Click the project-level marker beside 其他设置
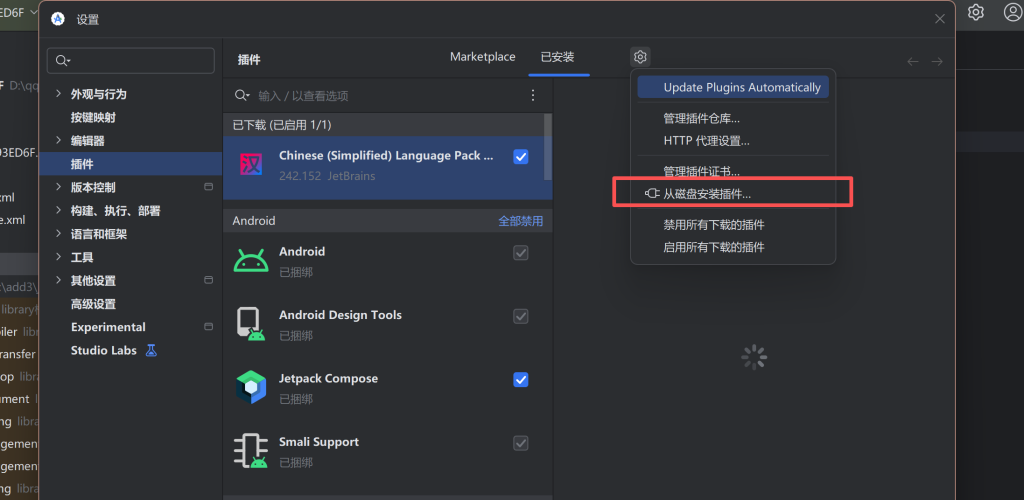 click(x=208, y=281)
